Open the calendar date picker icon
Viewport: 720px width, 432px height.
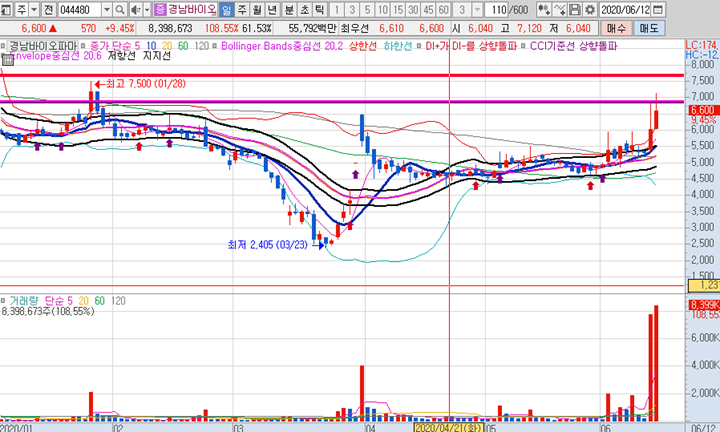[658, 9]
